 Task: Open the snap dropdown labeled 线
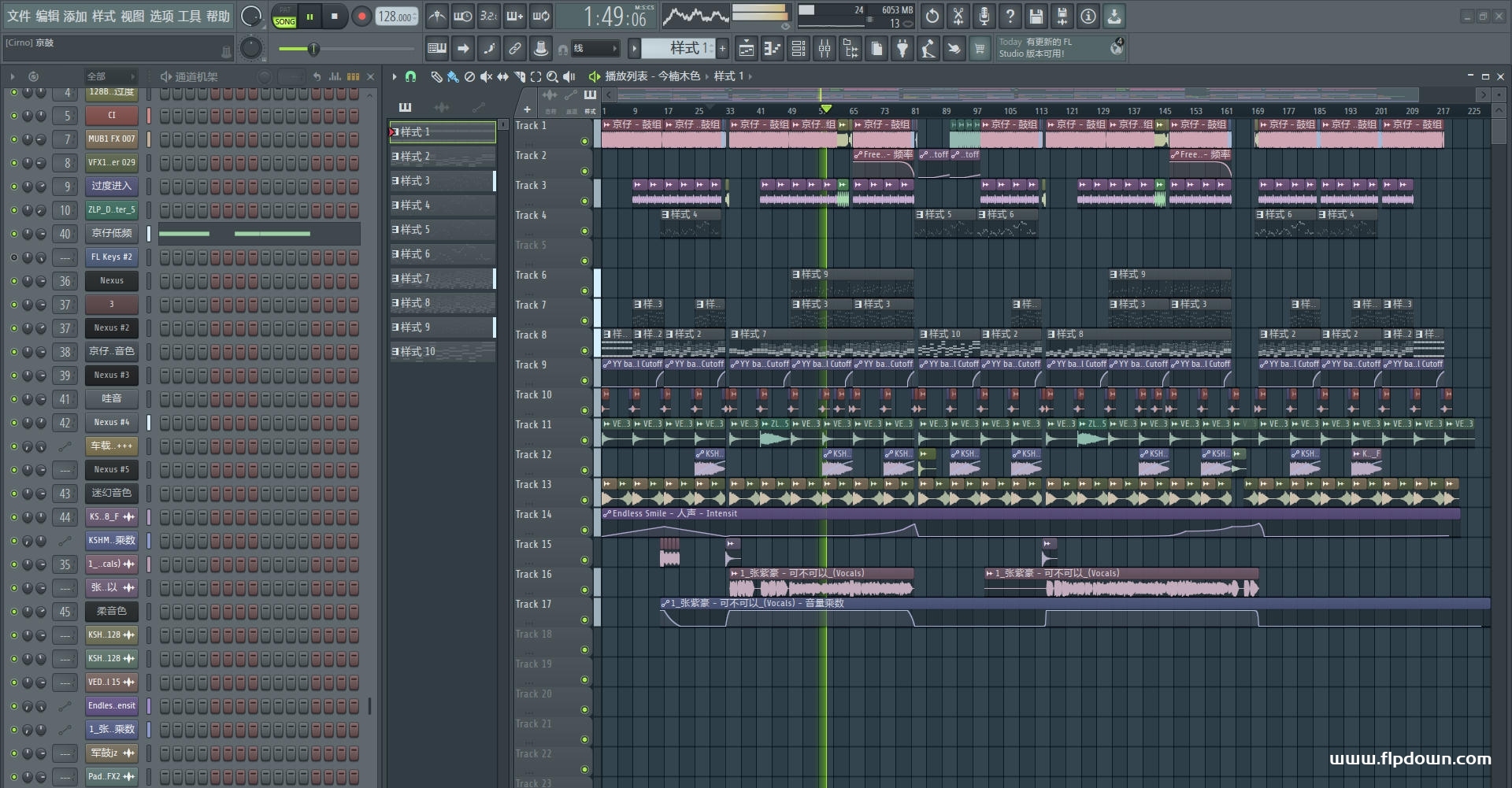[595, 49]
